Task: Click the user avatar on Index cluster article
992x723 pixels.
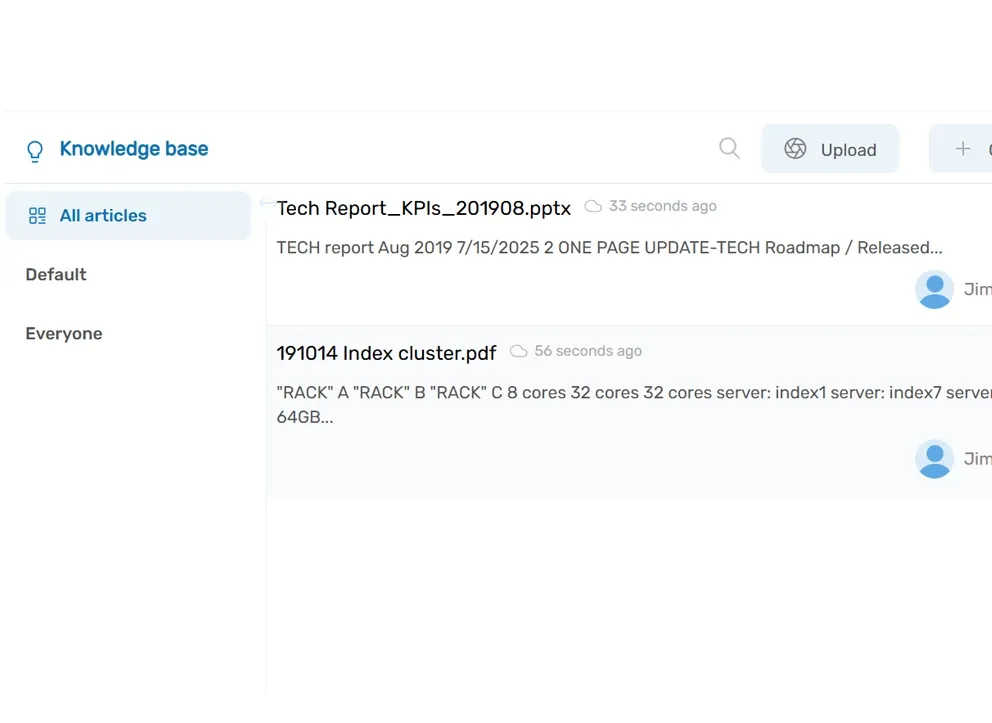Action: pos(934,459)
